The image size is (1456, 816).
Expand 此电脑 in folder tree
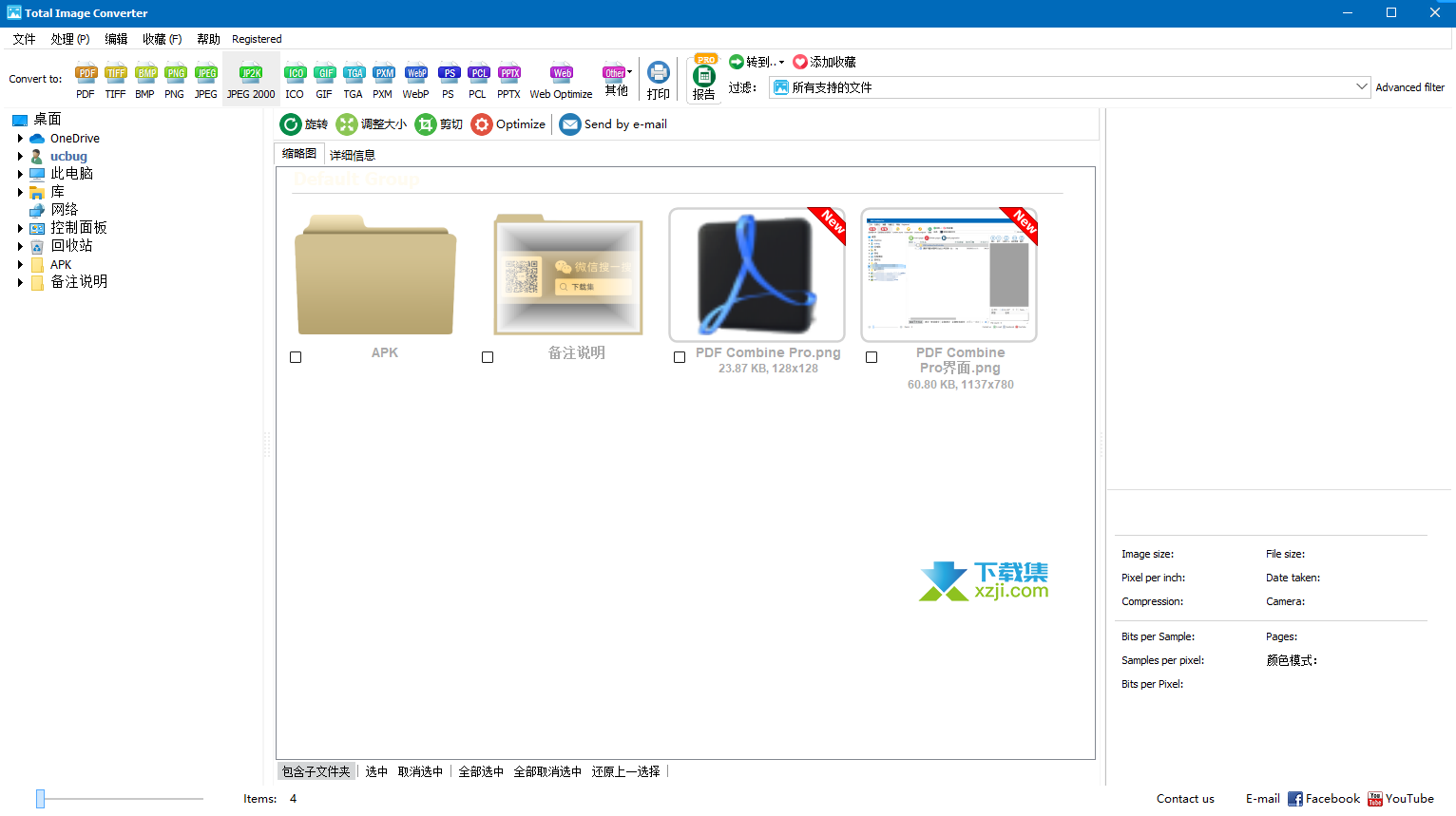pyautogui.click(x=20, y=174)
